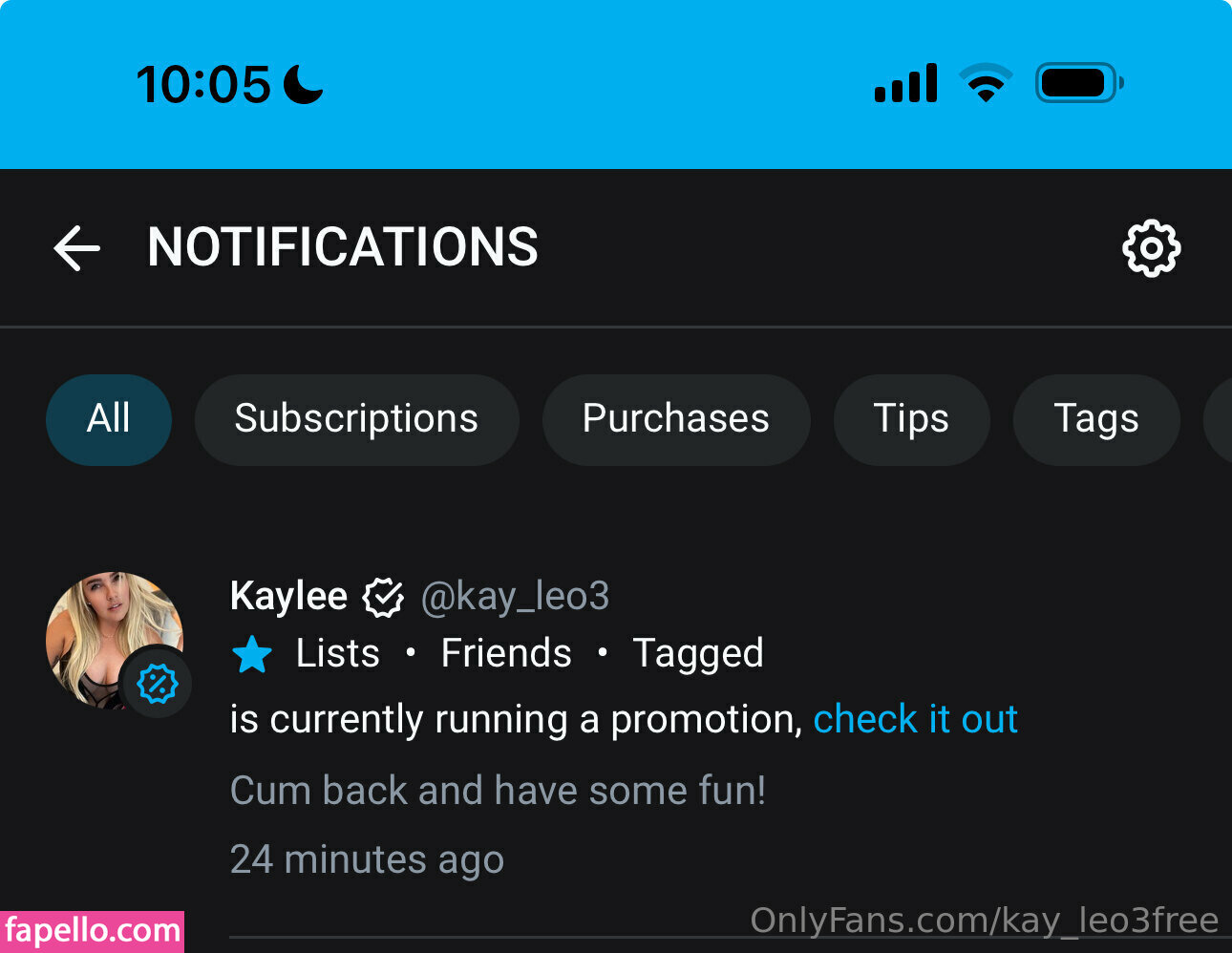Select the Tags filter tab
The width and height of the screenshot is (1232, 953).
pyautogui.click(x=1095, y=419)
